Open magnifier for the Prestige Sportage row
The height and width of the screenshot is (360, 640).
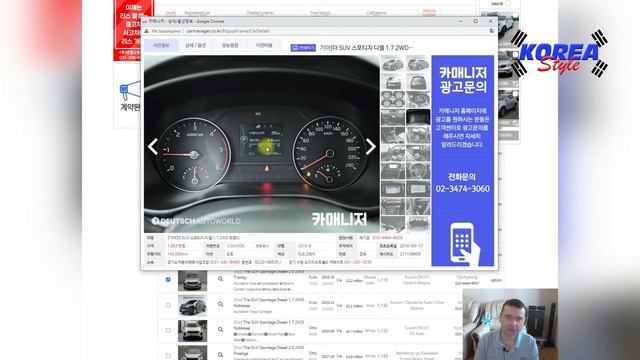pyautogui.click(x=220, y=355)
